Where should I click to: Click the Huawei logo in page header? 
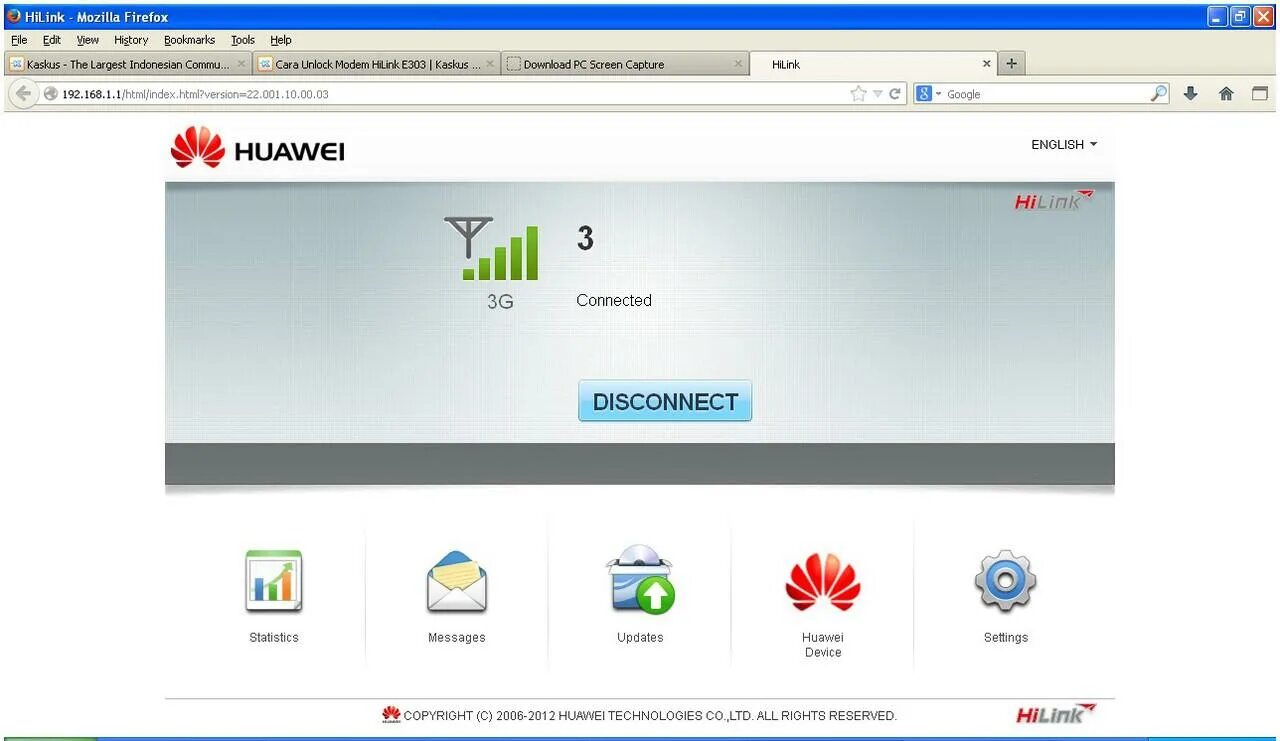tap(258, 148)
